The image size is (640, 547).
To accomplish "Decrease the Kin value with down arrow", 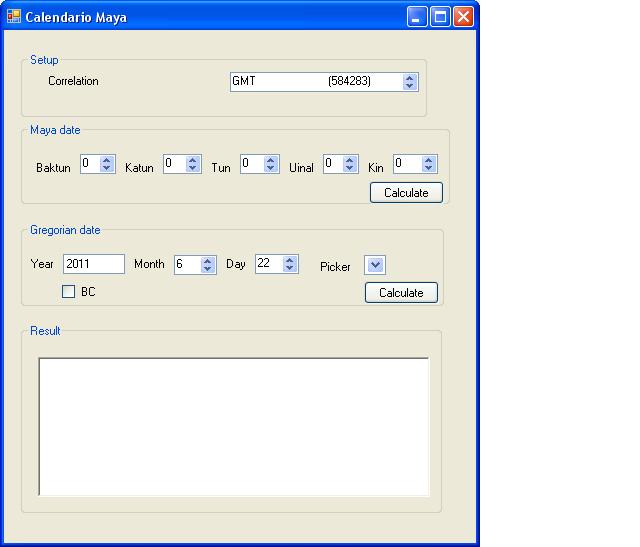I will pos(429,168).
